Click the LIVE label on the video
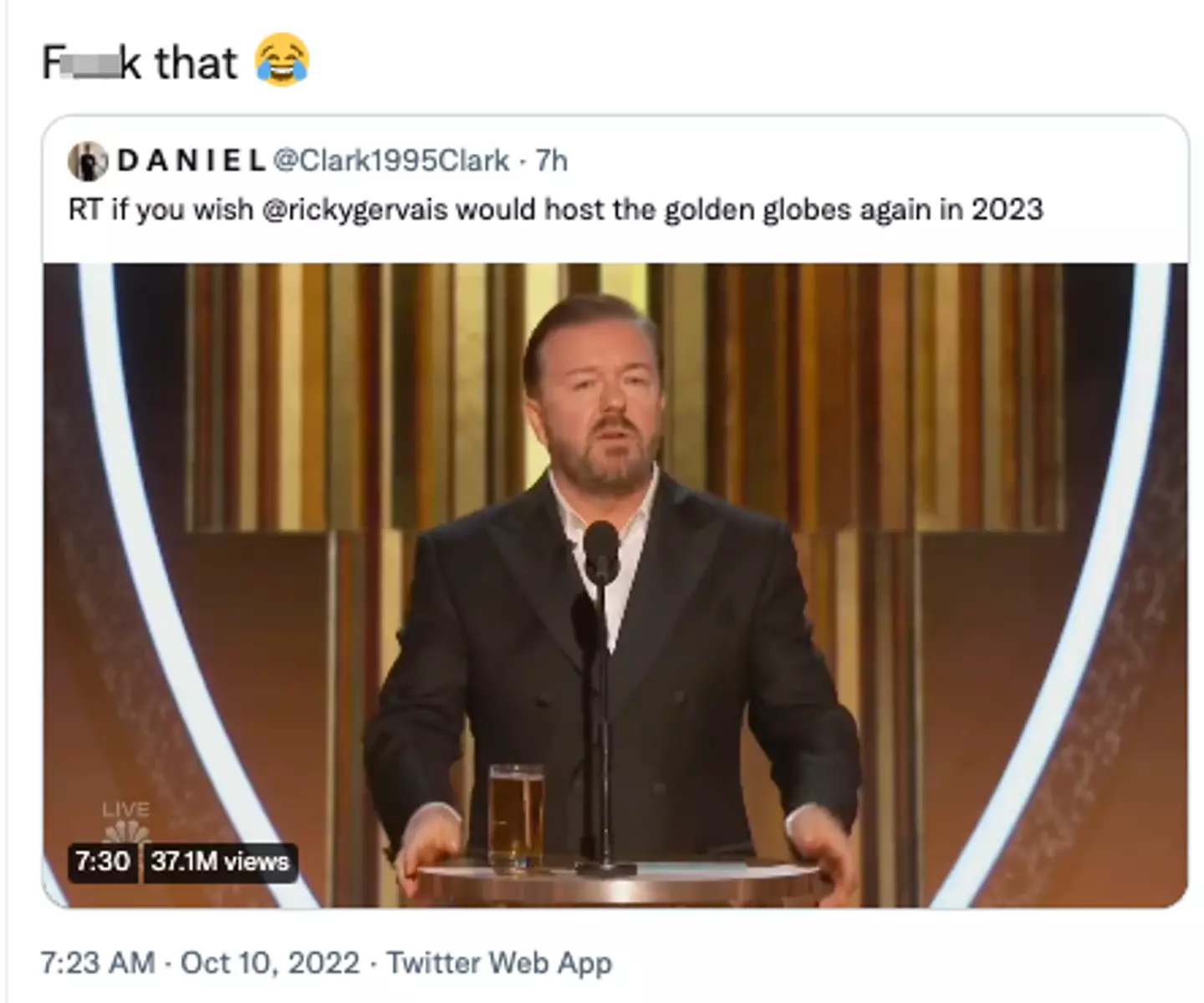The width and height of the screenshot is (1204, 1003). tap(125, 809)
